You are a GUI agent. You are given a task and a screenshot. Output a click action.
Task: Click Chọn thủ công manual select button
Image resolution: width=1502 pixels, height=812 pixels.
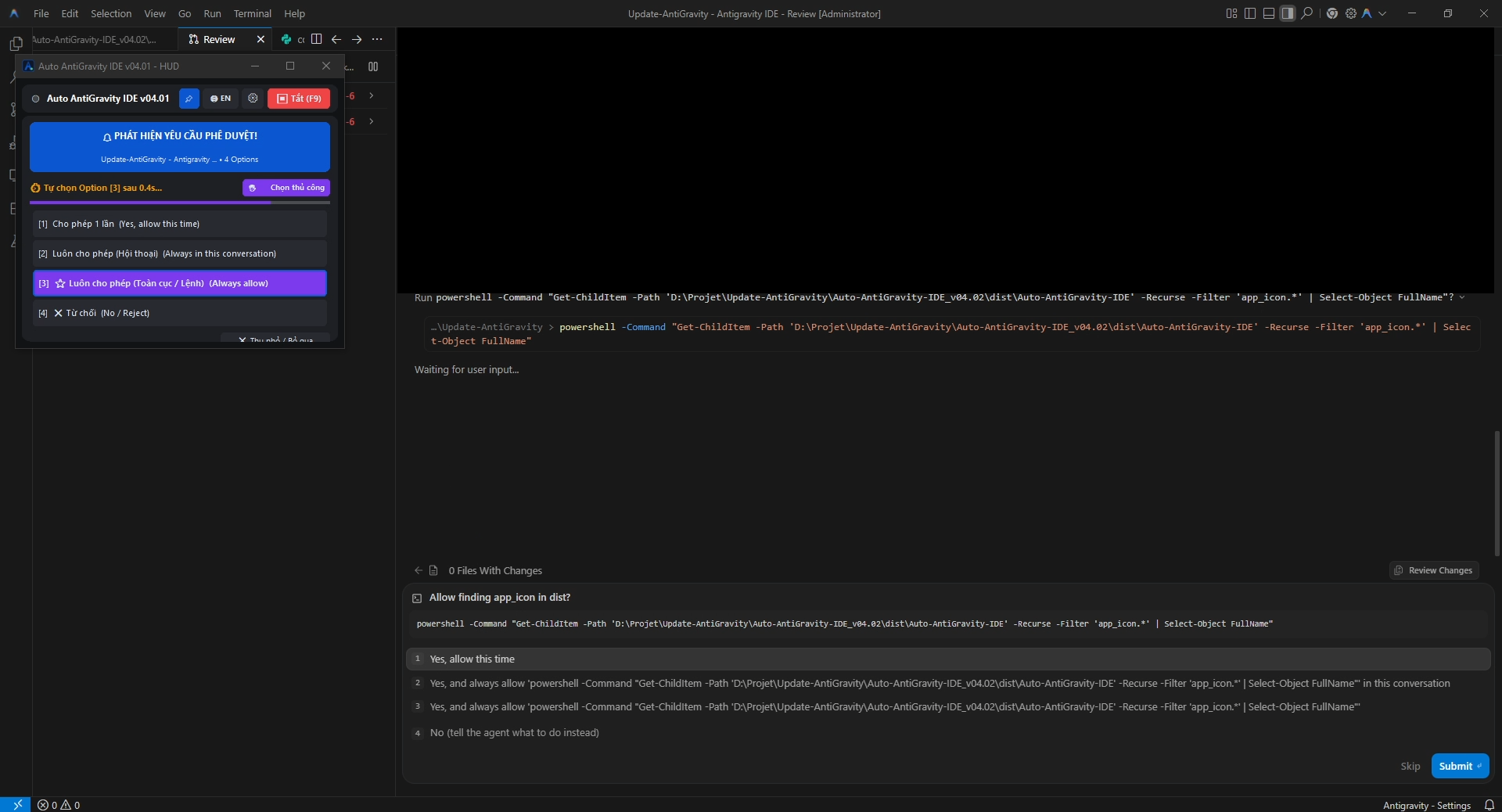pos(286,188)
